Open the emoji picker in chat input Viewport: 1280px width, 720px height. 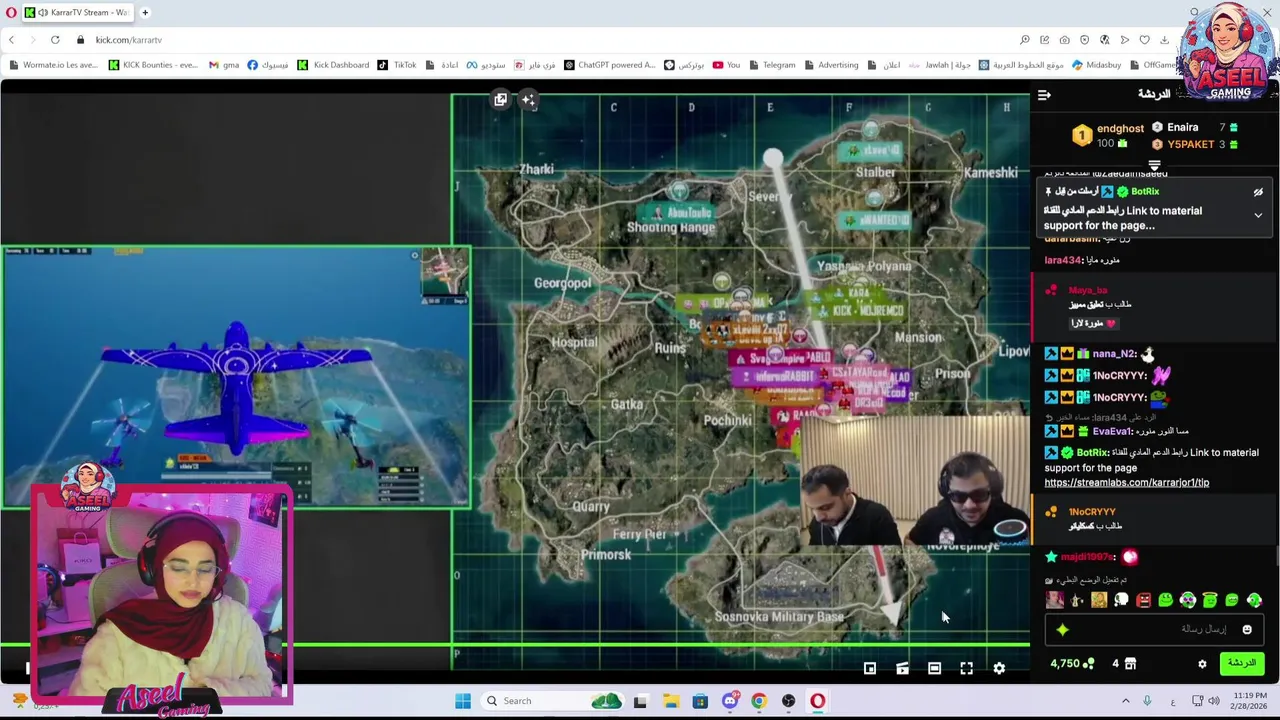pos(1247,629)
